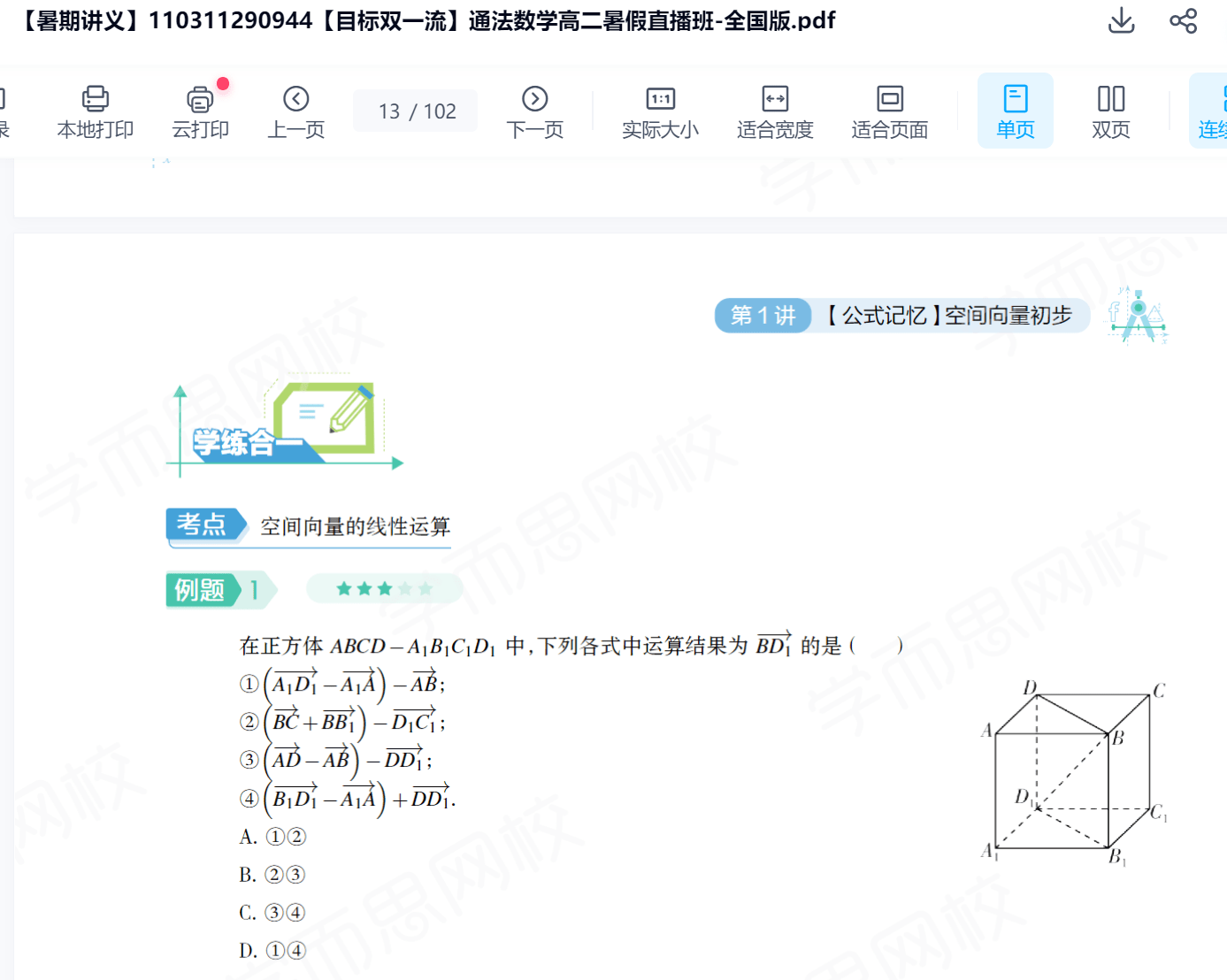This screenshot has width=1227, height=980.
Task: Click expression ③ with AD − AB
Action: (x=336, y=760)
